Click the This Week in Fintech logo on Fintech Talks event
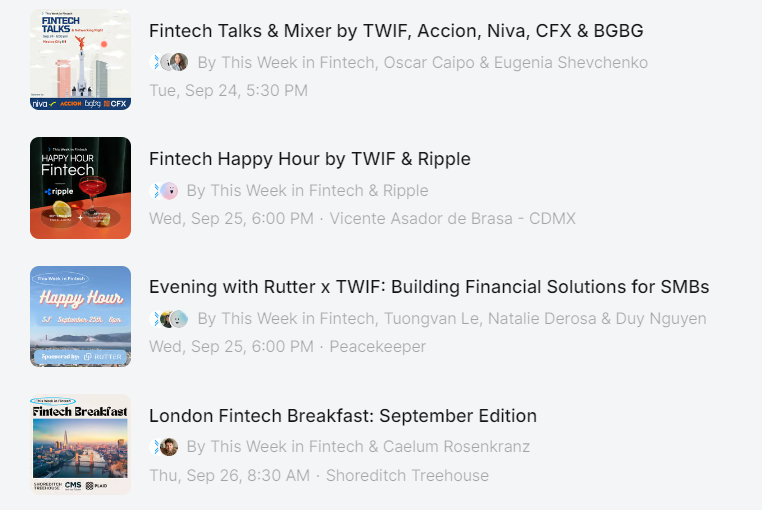This screenshot has height=510, width=762. (155, 62)
